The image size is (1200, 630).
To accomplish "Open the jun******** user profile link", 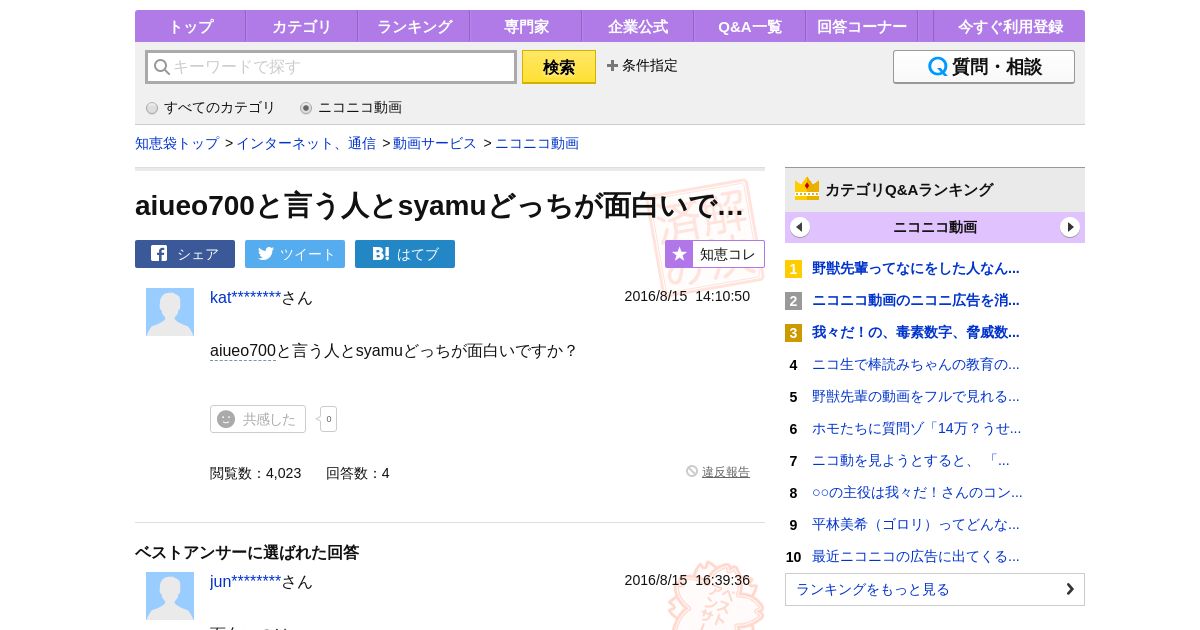I will click(245, 581).
